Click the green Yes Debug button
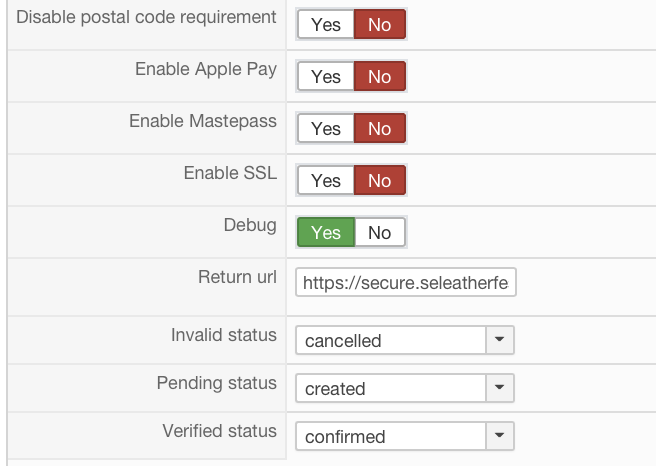The height and width of the screenshot is (466, 656). 326,232
